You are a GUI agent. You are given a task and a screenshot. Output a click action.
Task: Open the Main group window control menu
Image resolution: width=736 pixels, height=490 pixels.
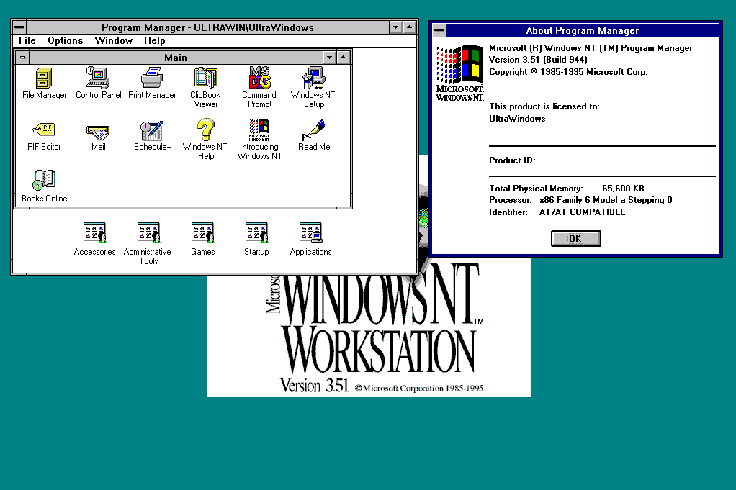click(23, 58)
